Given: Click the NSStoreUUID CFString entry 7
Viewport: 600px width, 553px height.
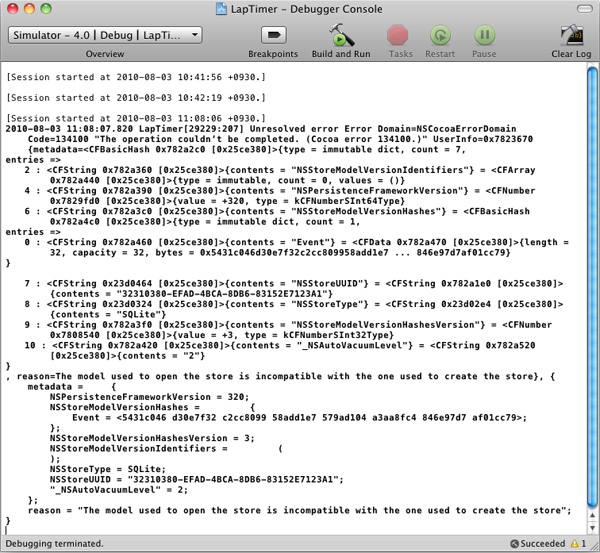Looking at the screenshot, I should click(293, 284).
